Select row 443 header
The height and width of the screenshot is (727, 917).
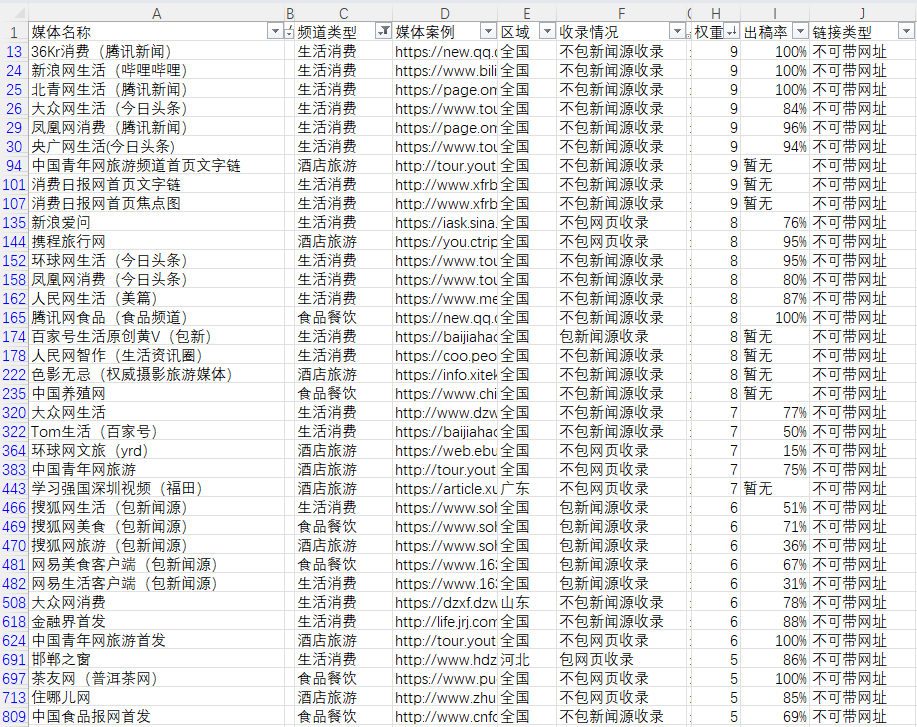click(x=14, y=489)
